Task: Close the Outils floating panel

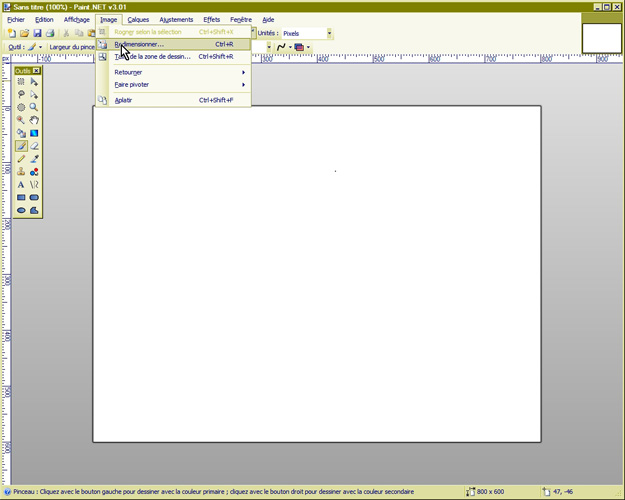Action: point(37,71)
